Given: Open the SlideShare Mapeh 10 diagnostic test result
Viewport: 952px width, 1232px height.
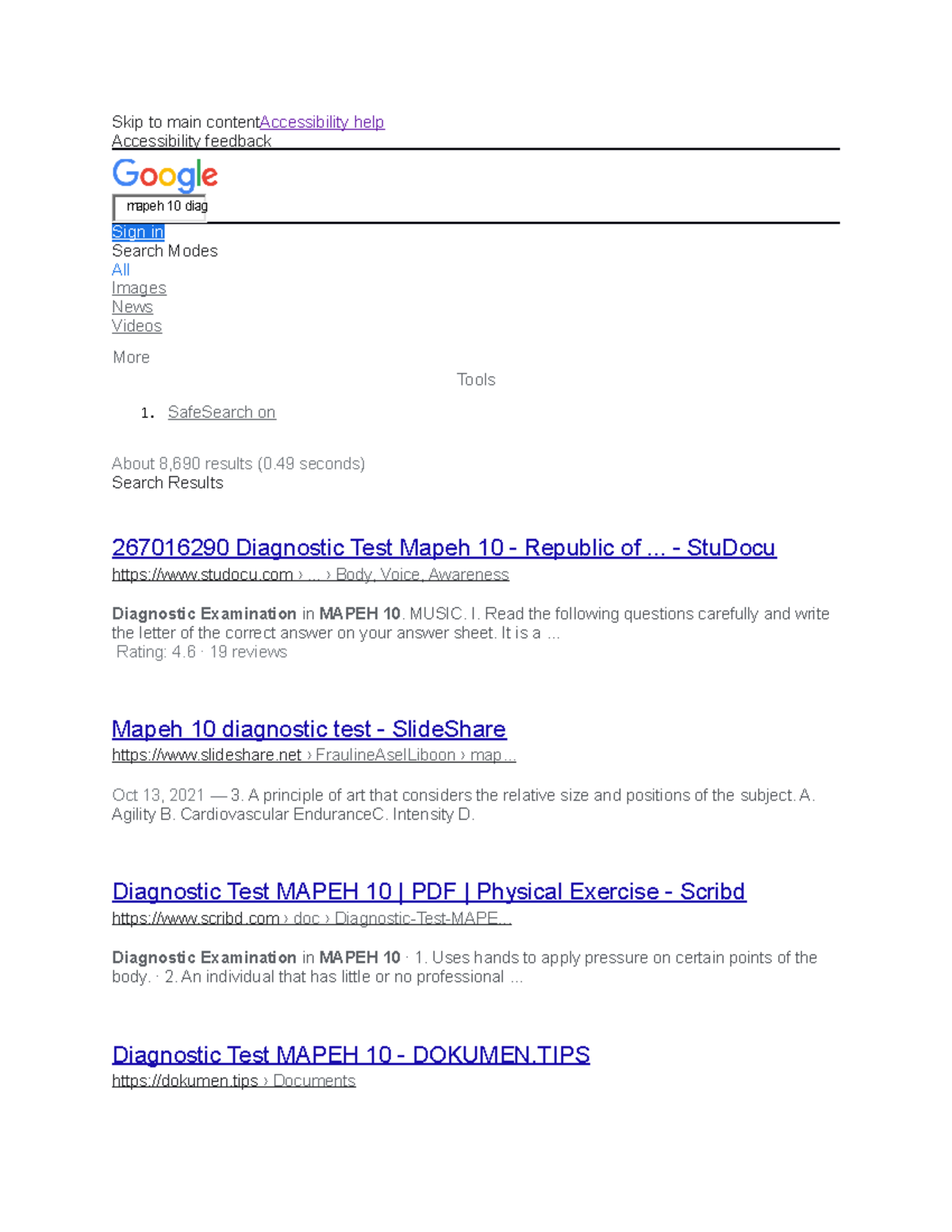Looking at the screenshot, I should [309, 729].
